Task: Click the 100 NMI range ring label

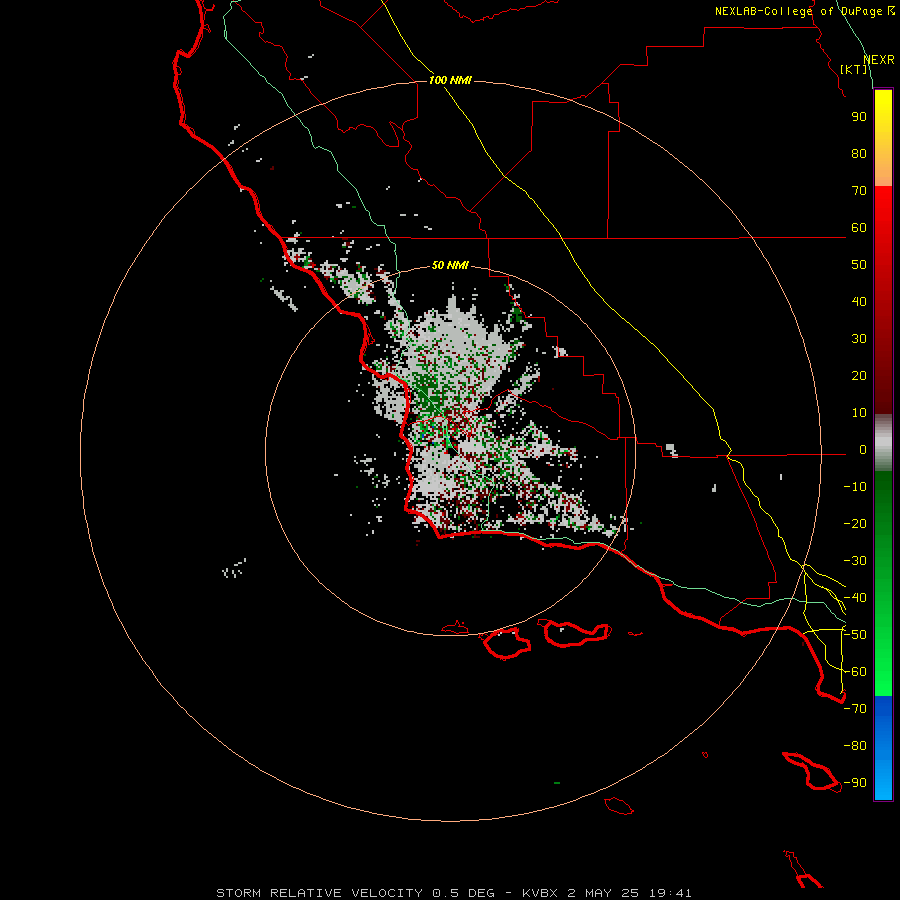Action: click(450, 80)
